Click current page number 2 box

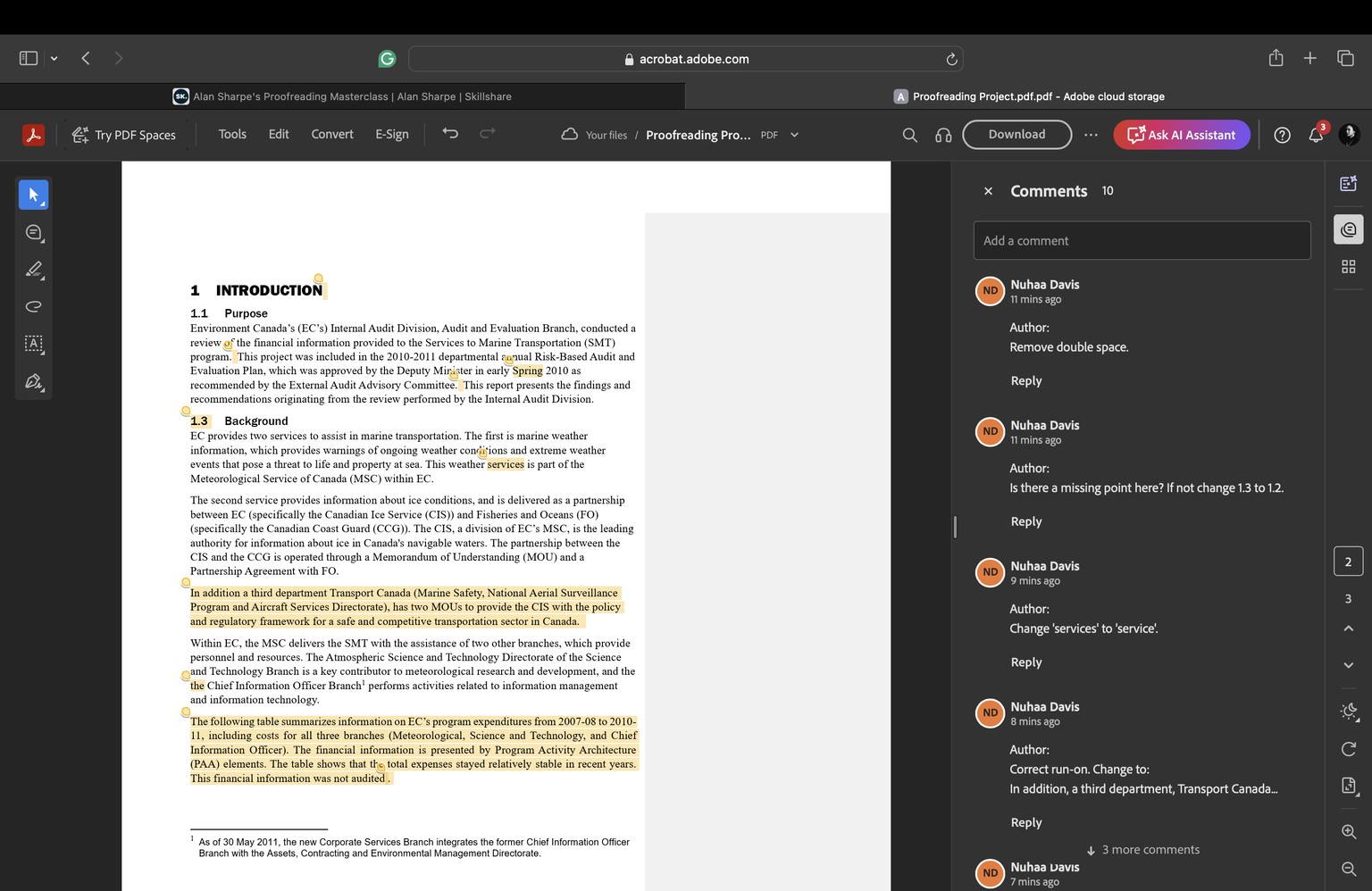click(1349, 562)
